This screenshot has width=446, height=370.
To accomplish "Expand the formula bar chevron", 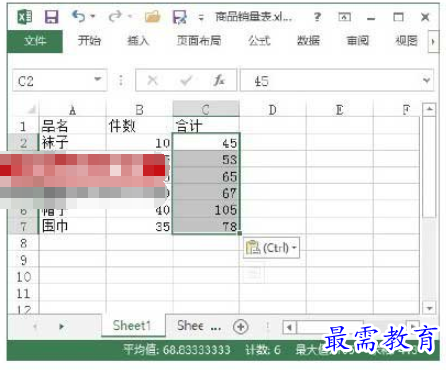I will coord(426,80).
